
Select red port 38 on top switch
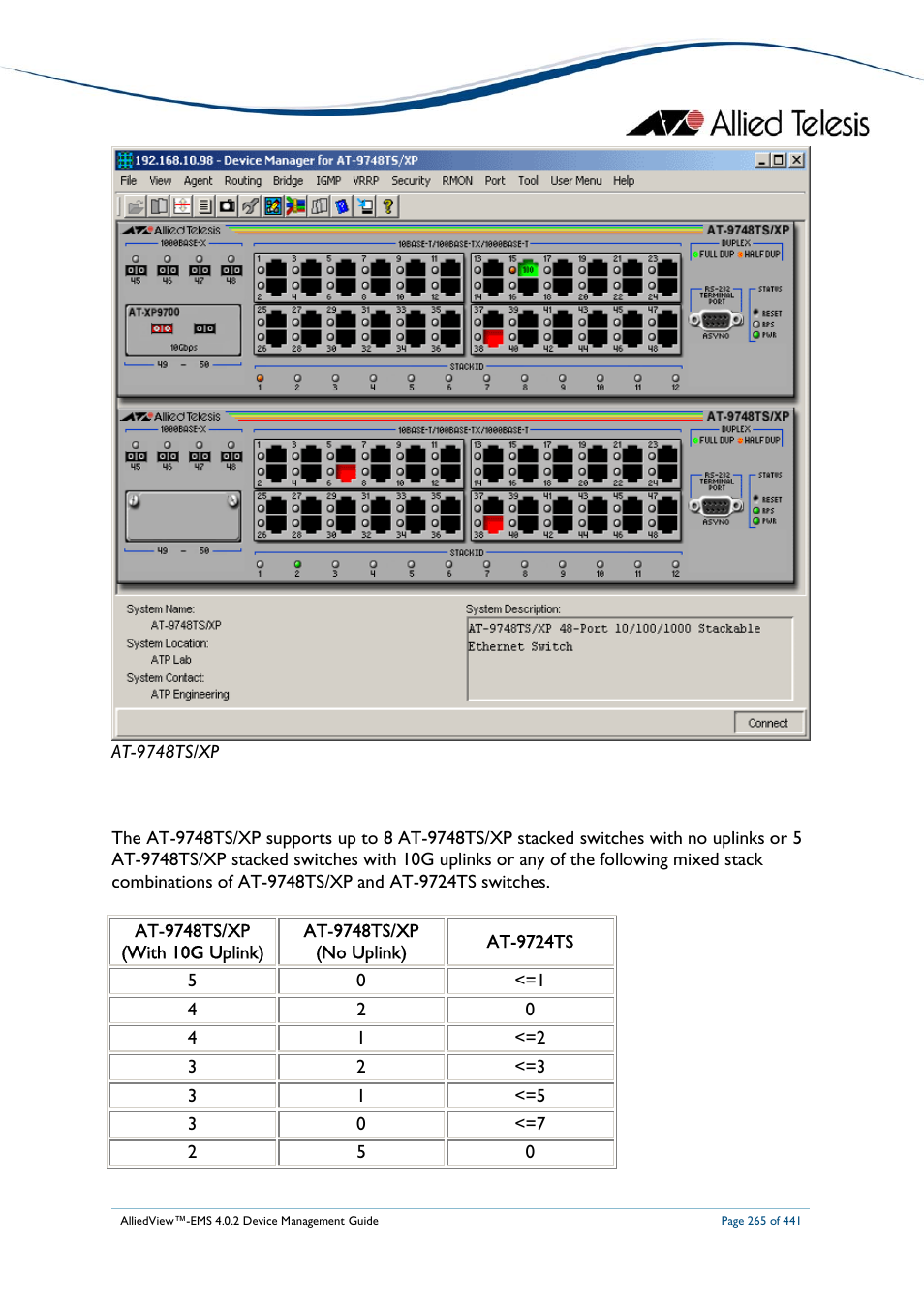(493, 338)
